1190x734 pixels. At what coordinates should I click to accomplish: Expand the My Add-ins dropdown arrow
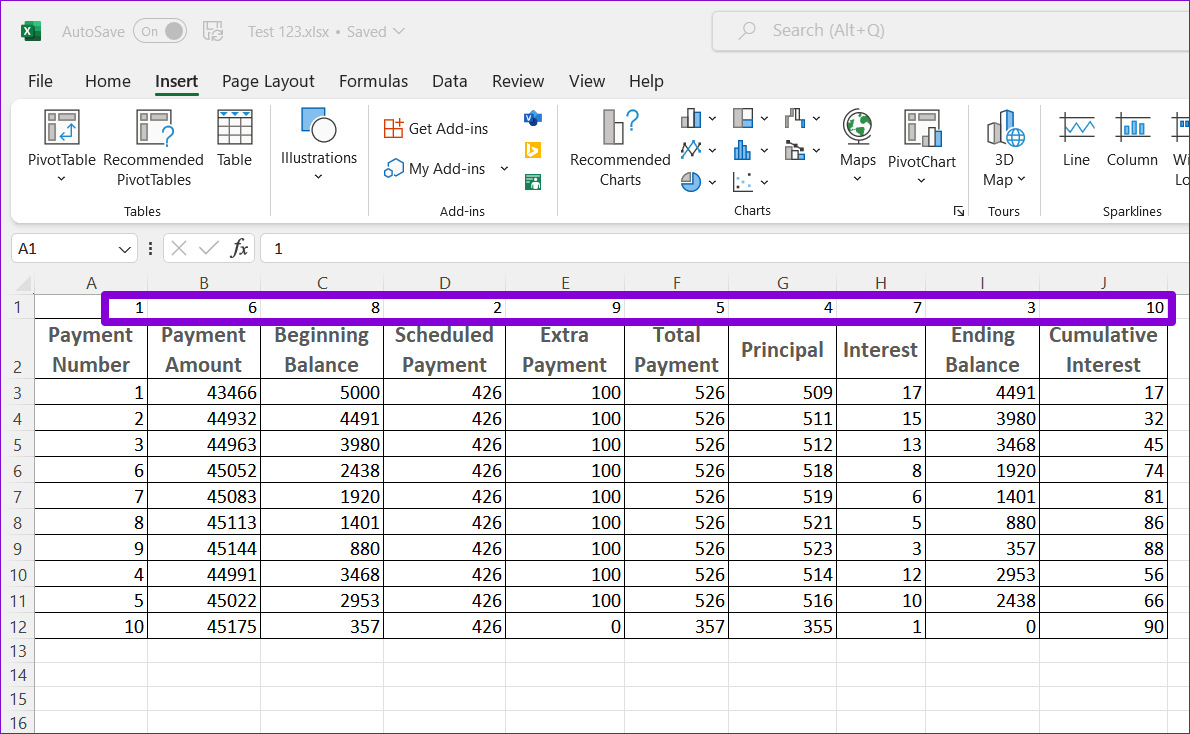[504, 169]
